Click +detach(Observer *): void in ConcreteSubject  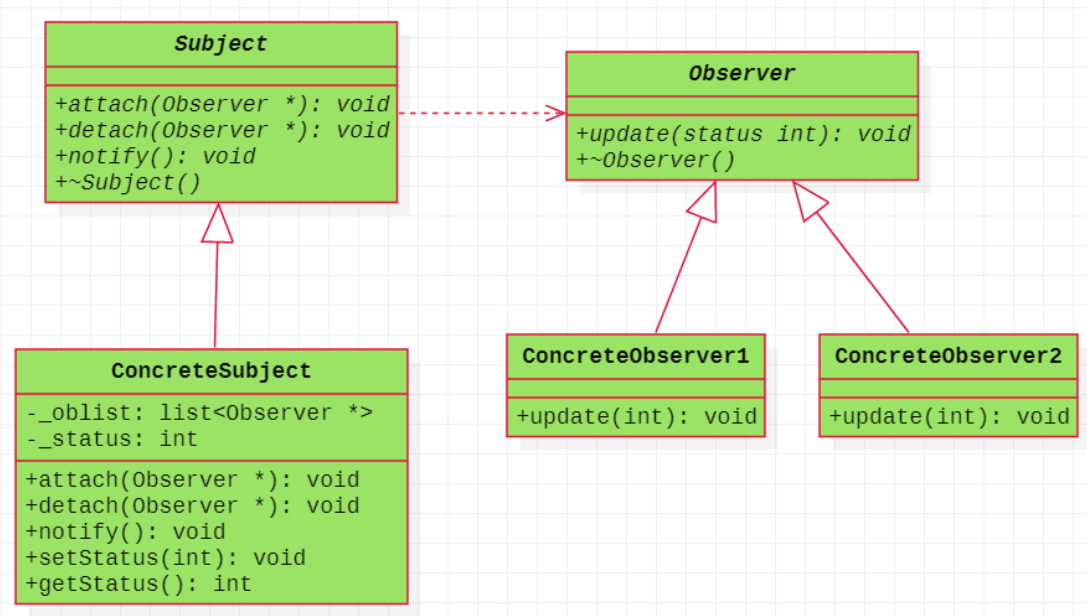pyautogui.click(x=193, y=506)
